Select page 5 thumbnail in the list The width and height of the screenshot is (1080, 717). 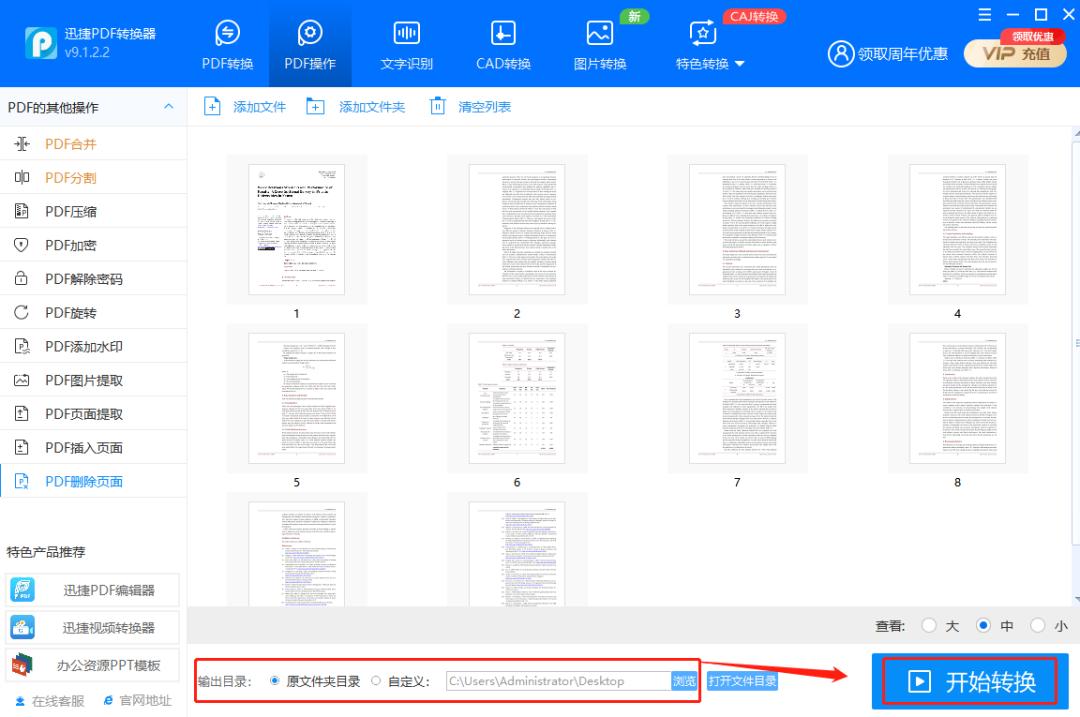tap(296, 398)
